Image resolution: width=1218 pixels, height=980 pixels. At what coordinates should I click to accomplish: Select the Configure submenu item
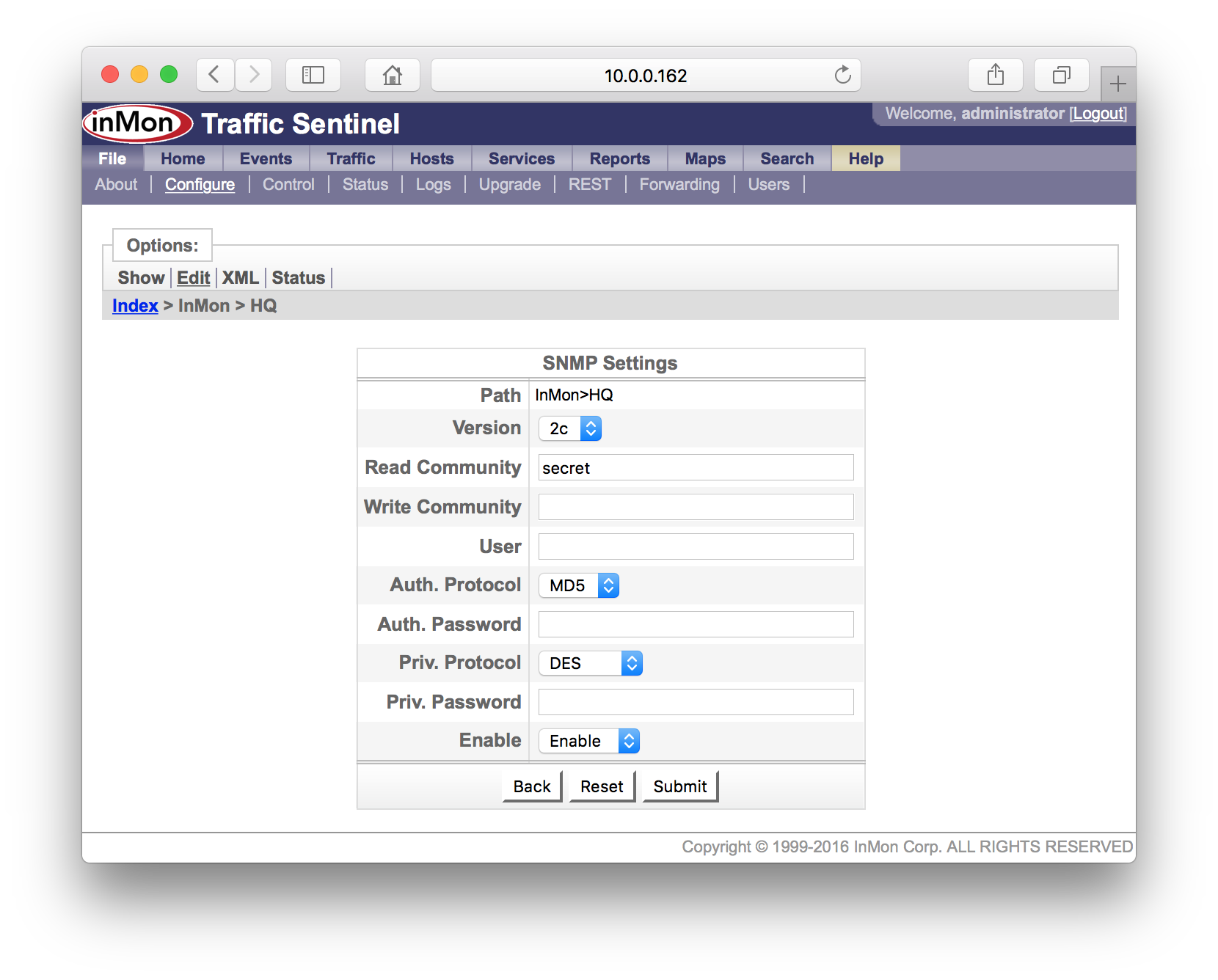[200, 185]
